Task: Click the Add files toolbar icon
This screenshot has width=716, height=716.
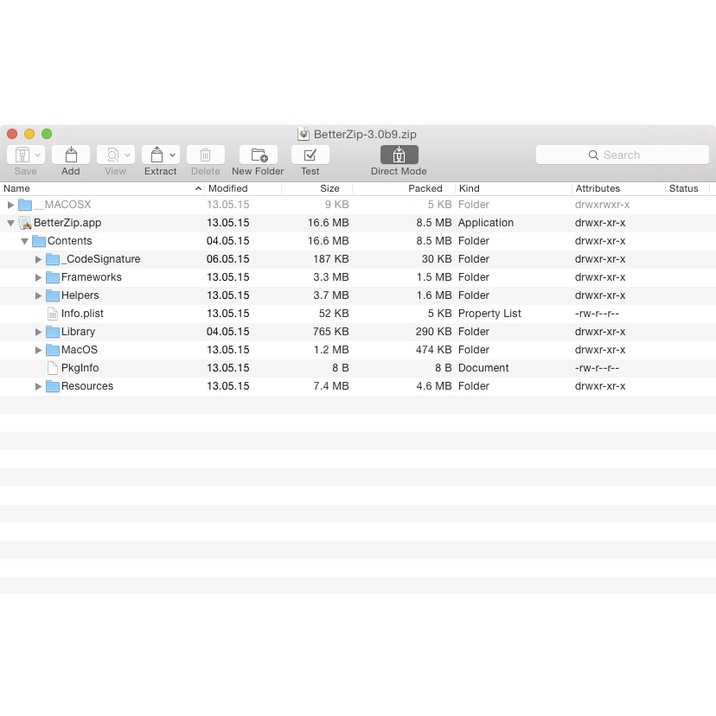Action: point(71,155)
